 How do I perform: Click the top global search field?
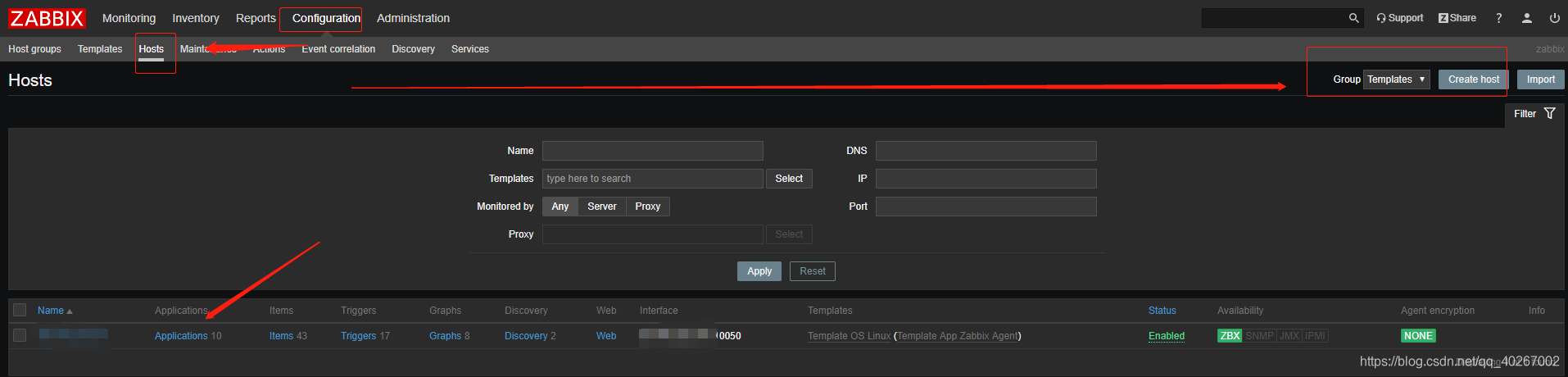tap(1274, 18)
